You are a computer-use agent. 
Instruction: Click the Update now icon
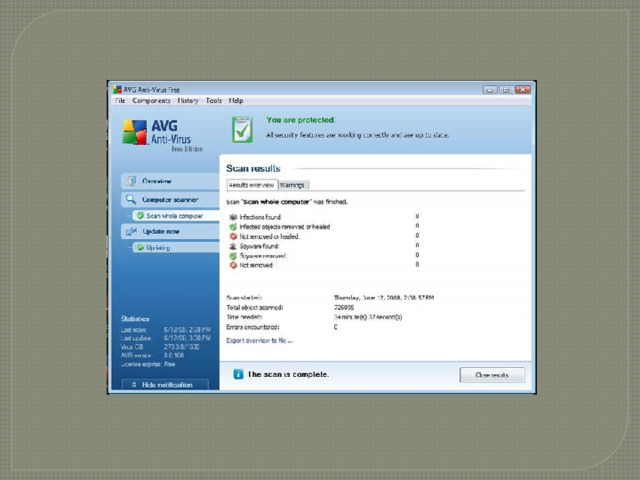(x=131, y=231)
